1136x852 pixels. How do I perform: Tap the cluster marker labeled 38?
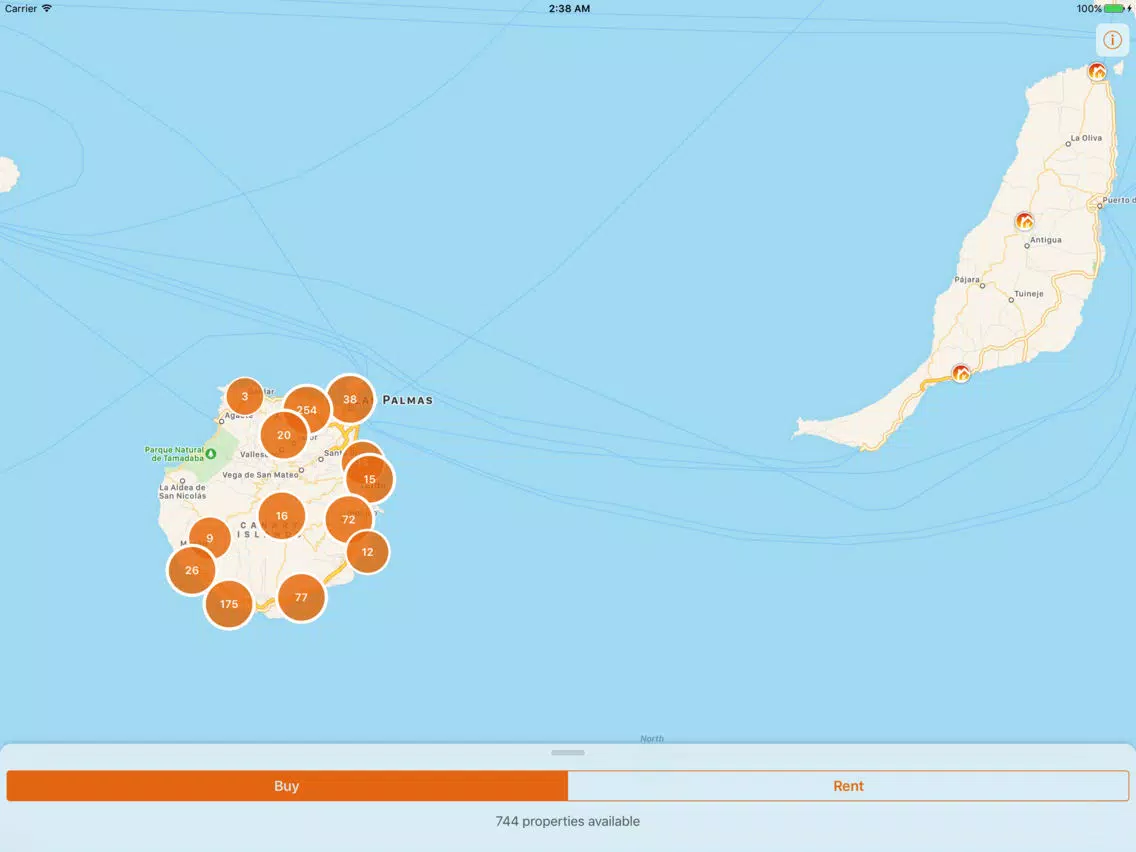click(x=351, y=398)
